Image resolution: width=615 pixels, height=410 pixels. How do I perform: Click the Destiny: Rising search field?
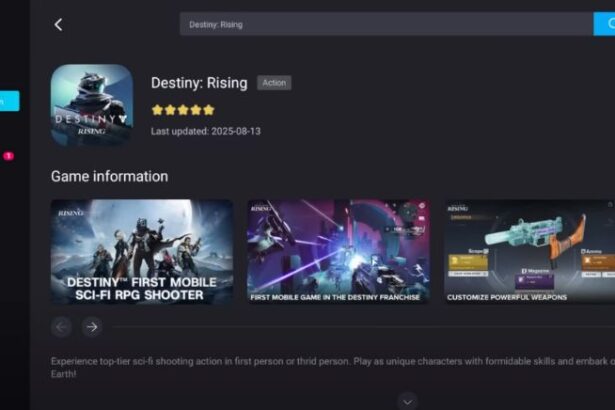tap(386, 24)
